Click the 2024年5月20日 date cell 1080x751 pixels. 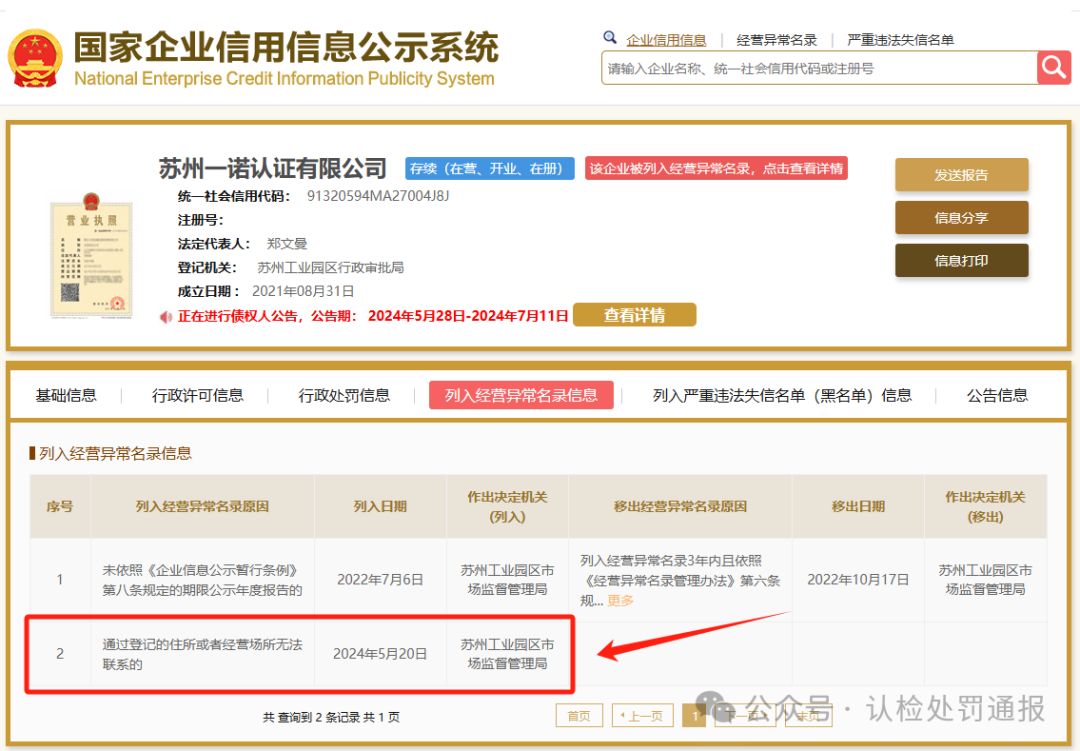(380, 654)
